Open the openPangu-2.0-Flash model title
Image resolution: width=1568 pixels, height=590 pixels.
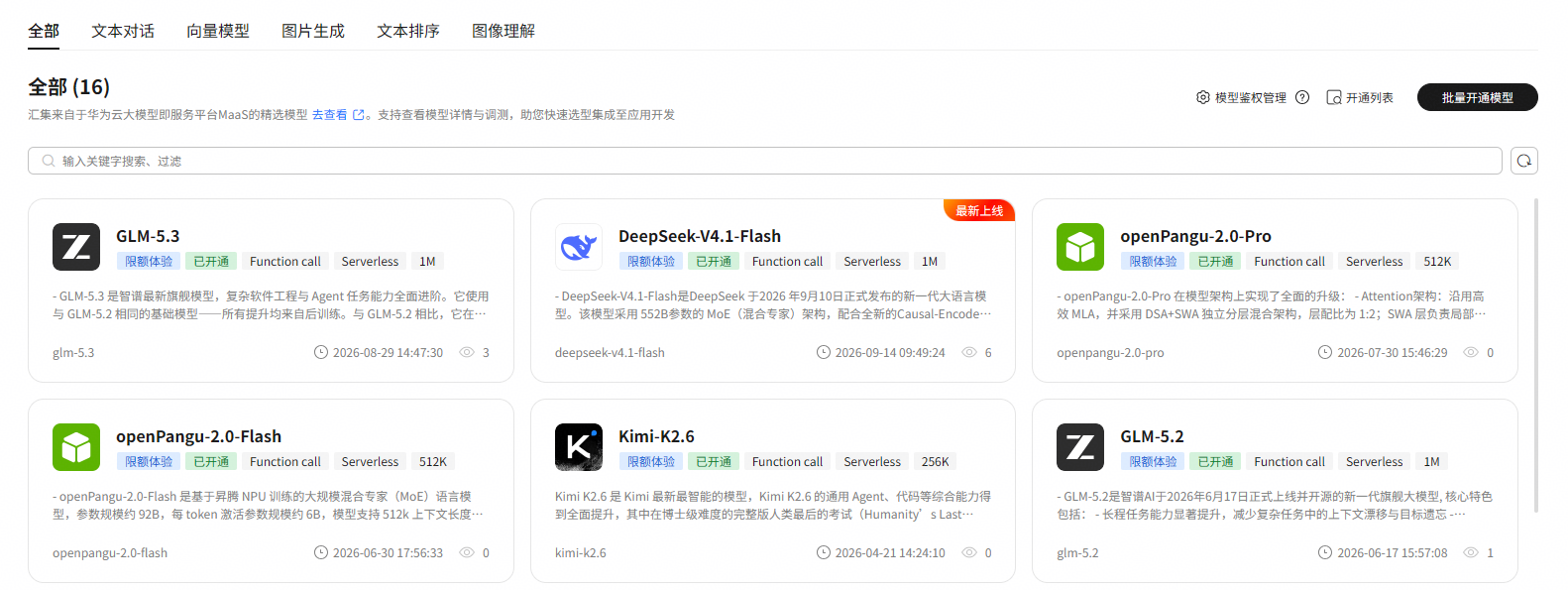[198, 436]
